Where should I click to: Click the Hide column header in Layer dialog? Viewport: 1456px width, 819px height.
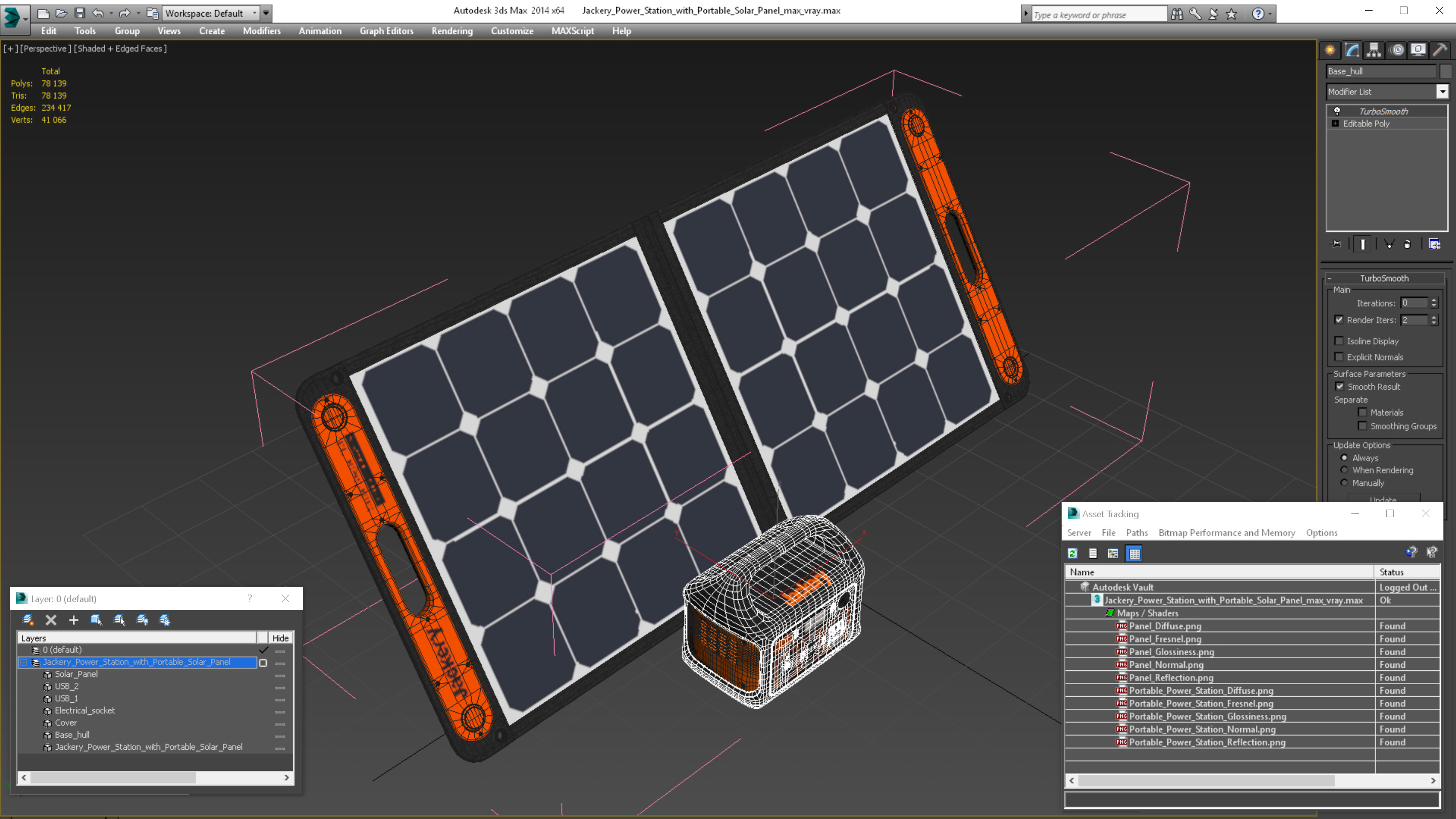(x=281, y=638)
